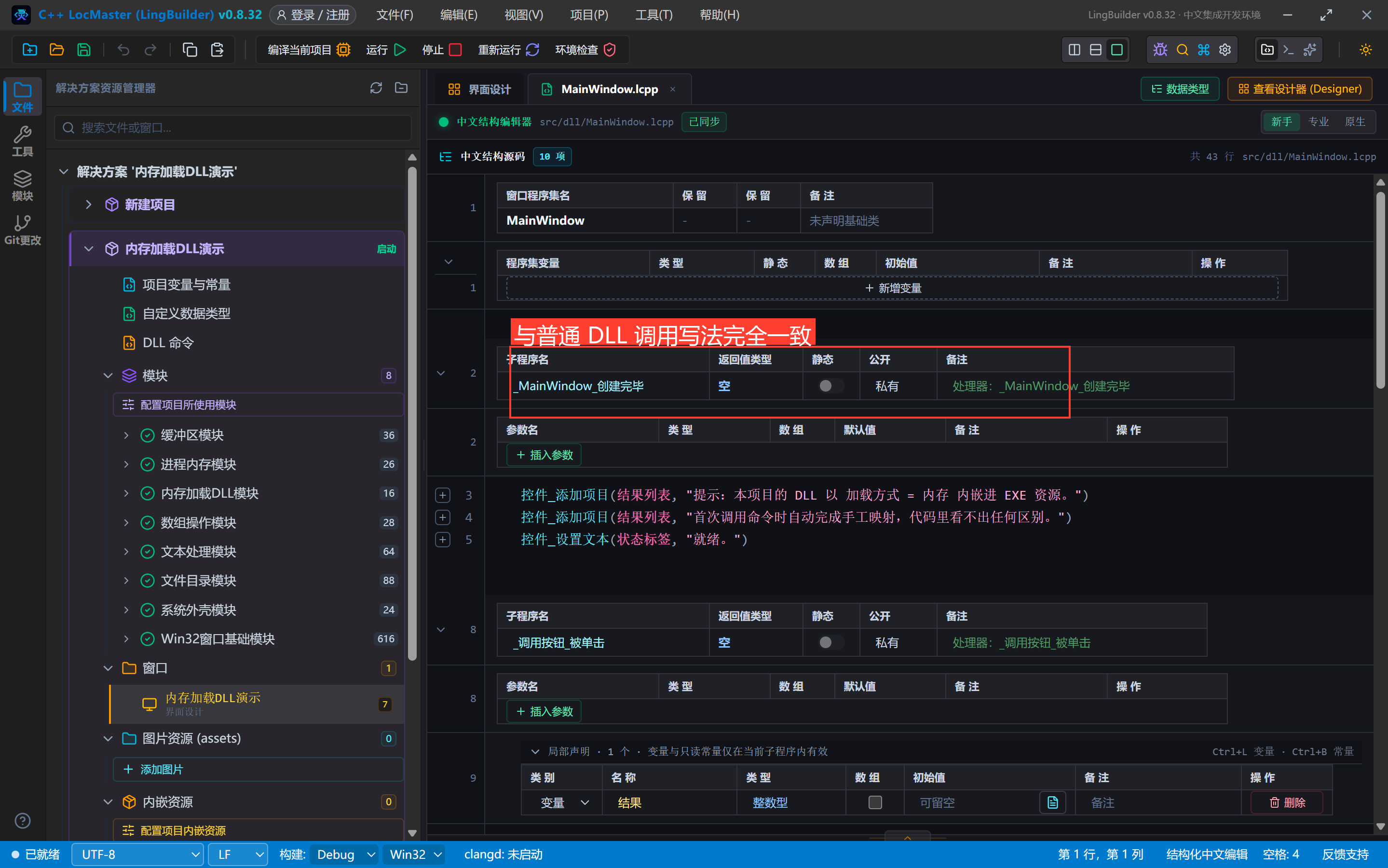1388x868 pixels.
Task: Select 新手 editor mode
Action: tap(1281, 122)
